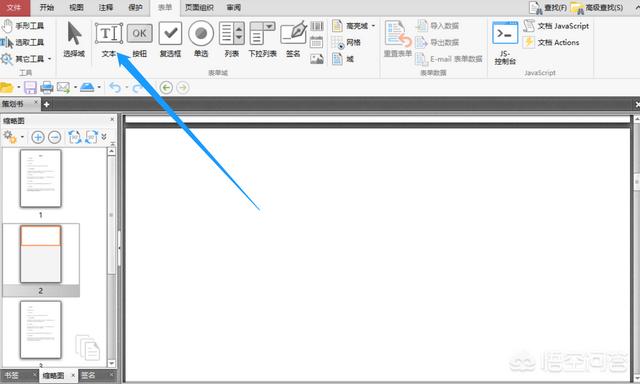Image resolution: width=640 pixels, height=384 pixels.
Task: Switch to the 注释 ribbon tab
Action: [x=106, y=7]
